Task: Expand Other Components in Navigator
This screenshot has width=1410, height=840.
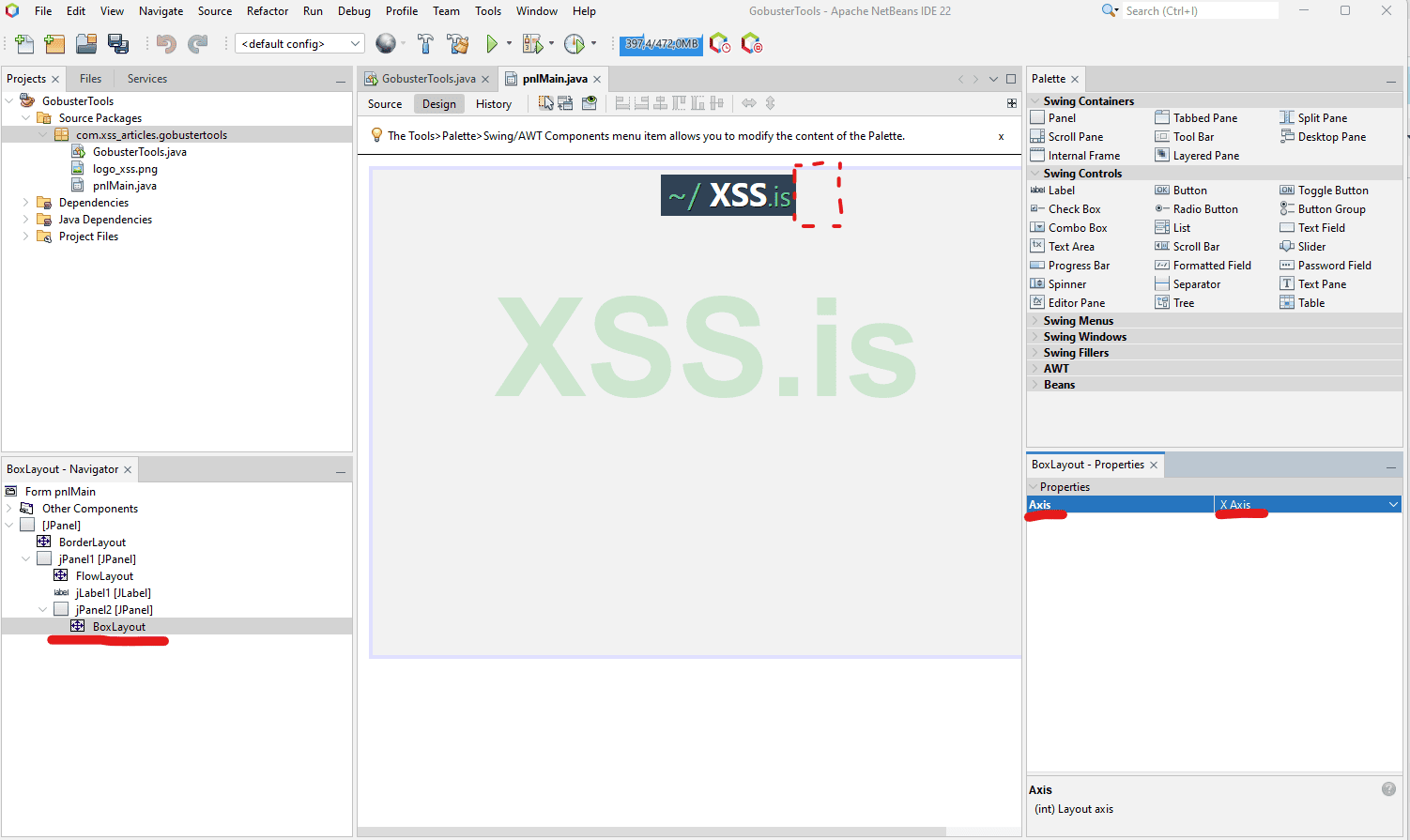Action: coord(9,509)
